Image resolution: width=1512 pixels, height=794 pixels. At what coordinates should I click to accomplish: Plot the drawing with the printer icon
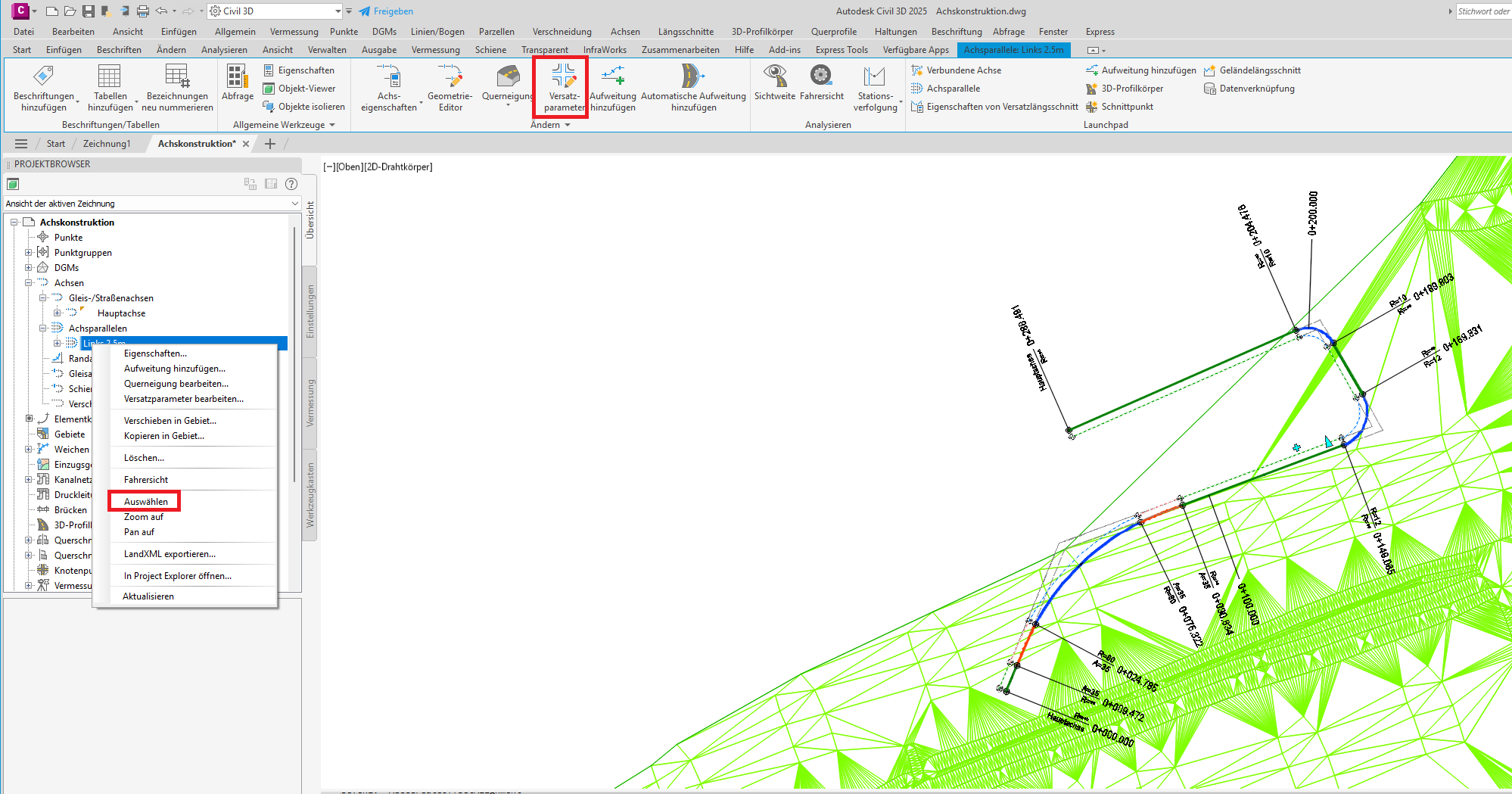pos(142,11)
